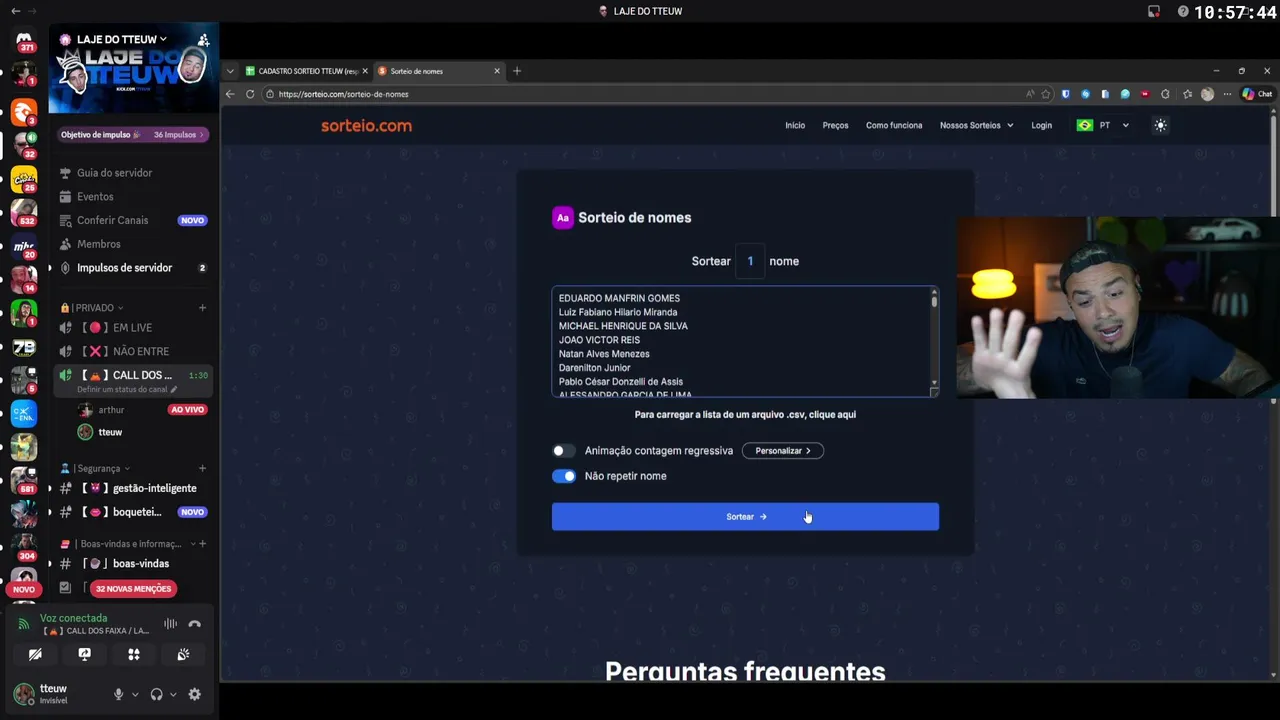Viewport: 1280px width, 720px height.
Task: Open Discord noise suppression waveform icon
Action: click(171, 624)
